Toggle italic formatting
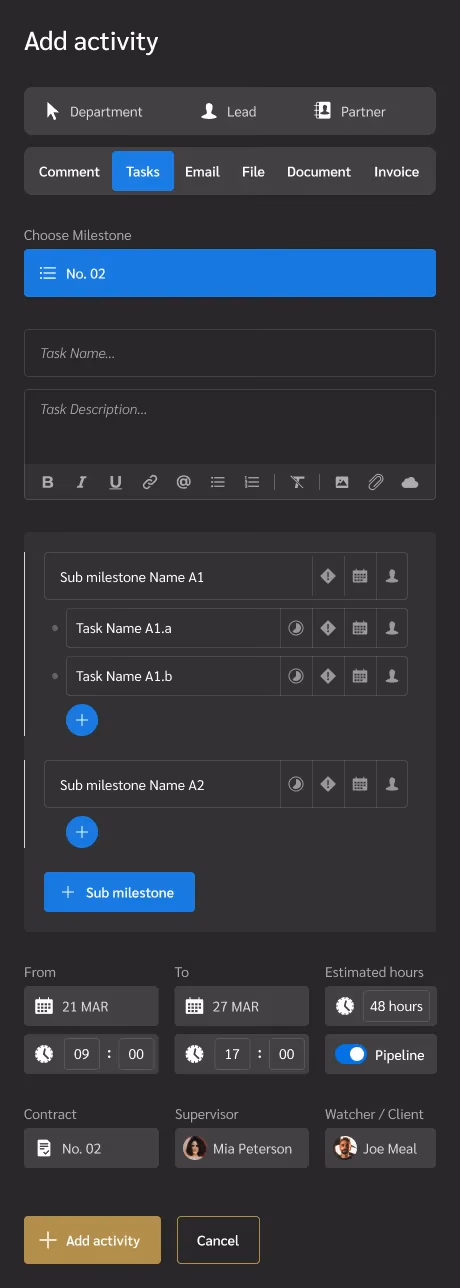The height and width of the screenshot is (1288, 460). coord(82,482)
